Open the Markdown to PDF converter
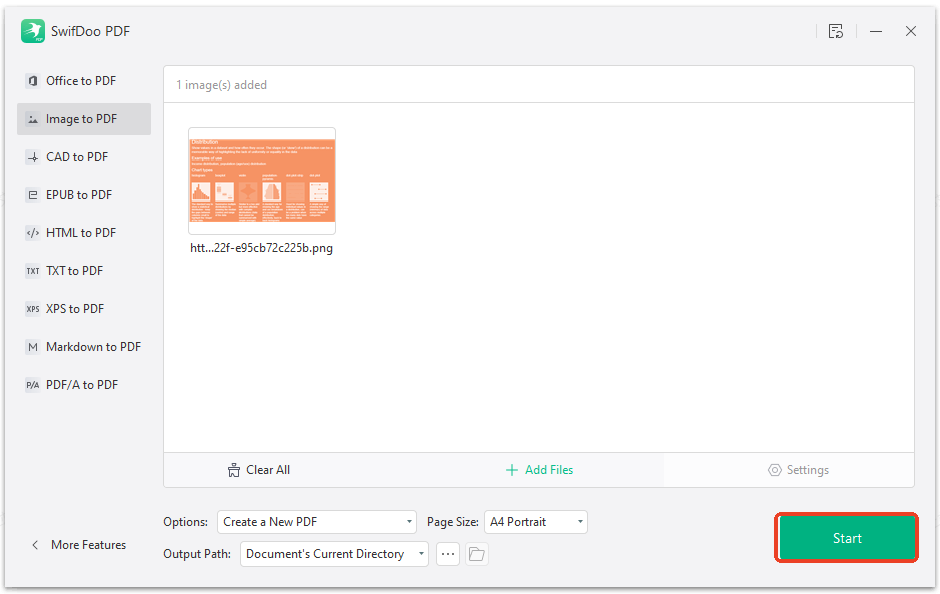Viewport: 940px width, 594px height. (x=84, y=346)
